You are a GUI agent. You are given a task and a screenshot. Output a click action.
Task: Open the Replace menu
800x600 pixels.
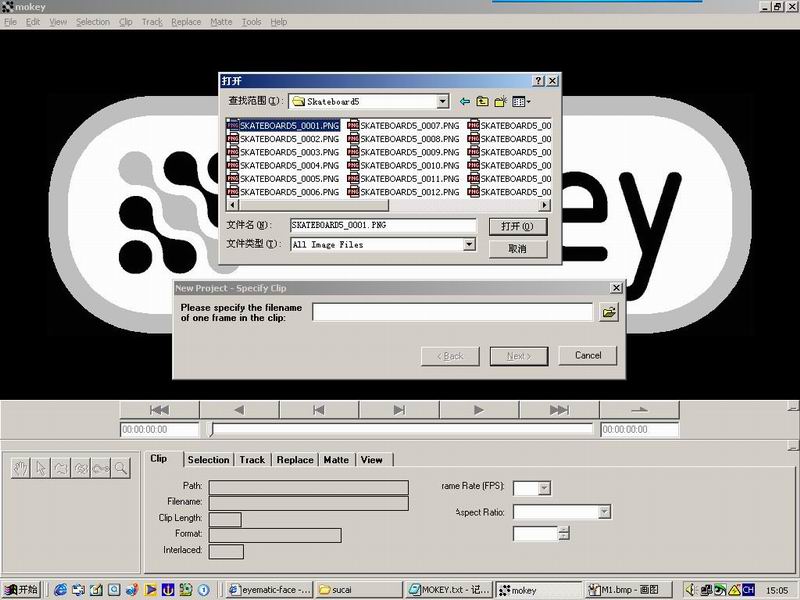click(x=186, y=22)
